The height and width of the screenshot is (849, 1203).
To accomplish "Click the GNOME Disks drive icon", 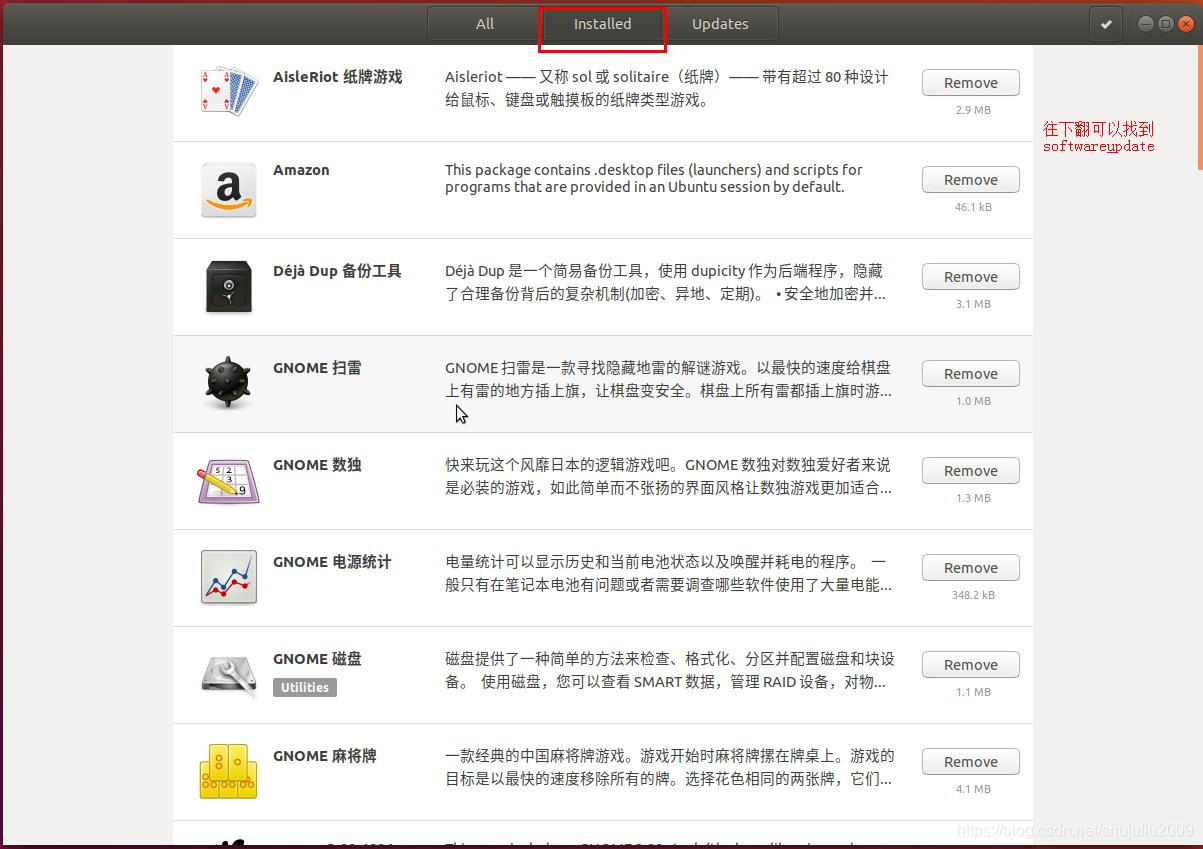I will point(229,674).
